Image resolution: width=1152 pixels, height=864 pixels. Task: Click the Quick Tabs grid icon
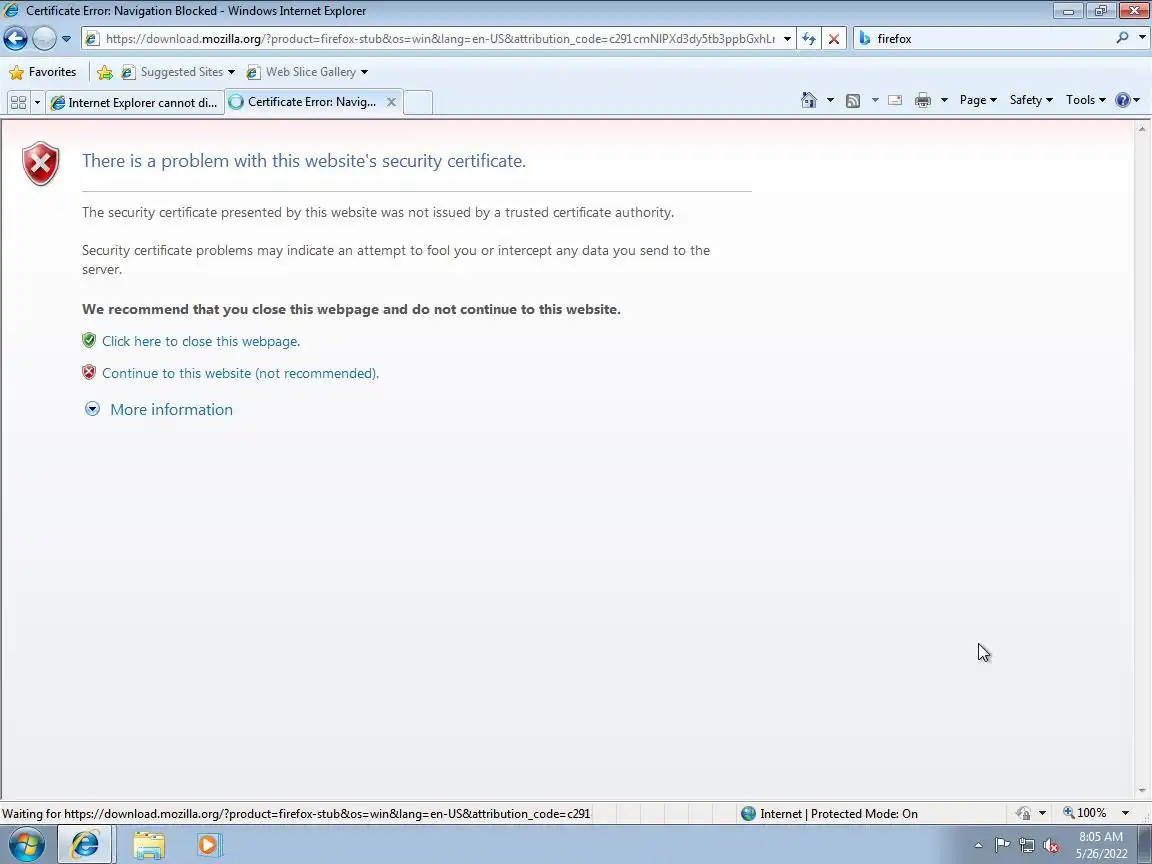pyautogui.click(x=18, y=102)
